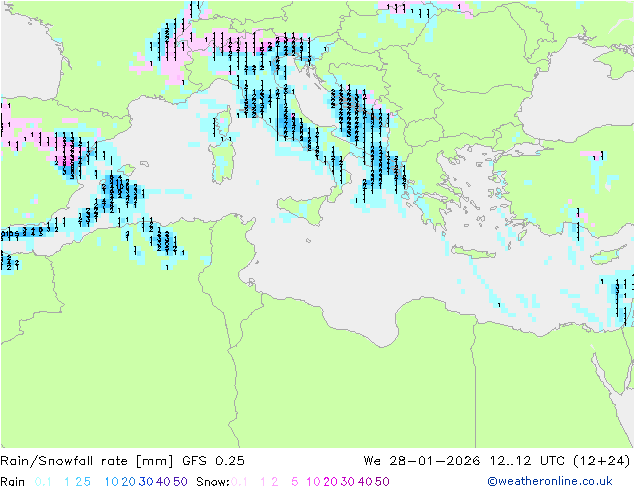The height and width of the screenshot is (490, 634).
Task: Select the Rain legend value 40
Action: 163,482
